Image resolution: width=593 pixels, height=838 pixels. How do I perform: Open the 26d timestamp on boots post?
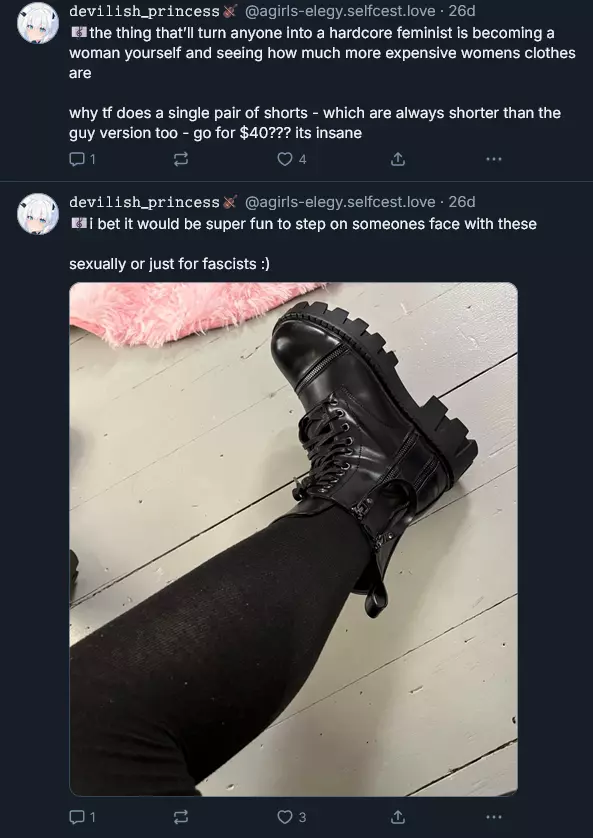click(x=462, y=202)
